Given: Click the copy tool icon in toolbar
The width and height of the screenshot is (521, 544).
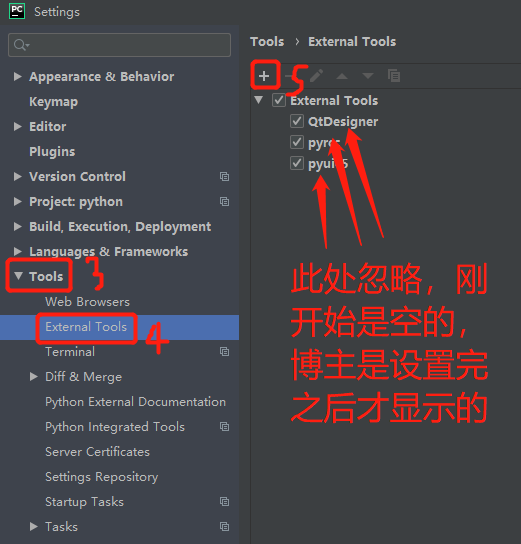Looking at the screenshot, I should click(394, 76).
